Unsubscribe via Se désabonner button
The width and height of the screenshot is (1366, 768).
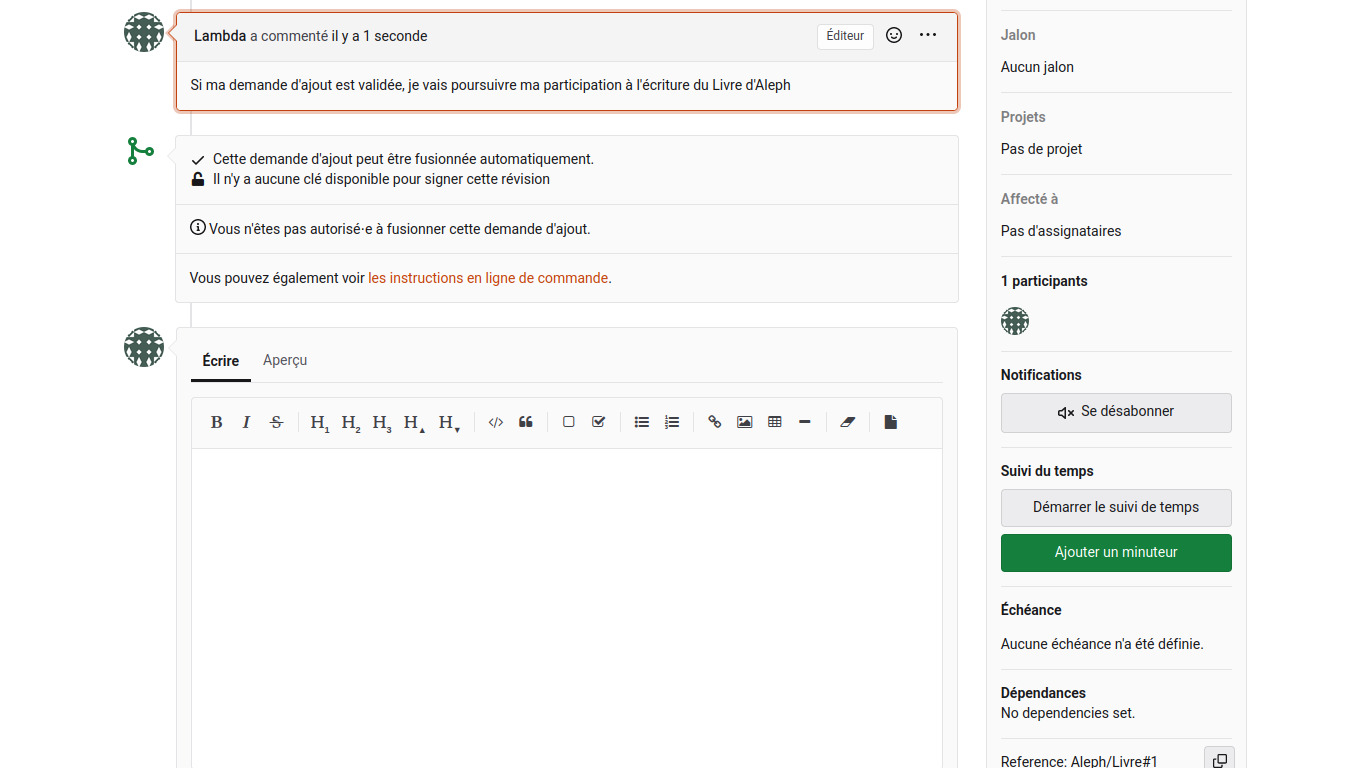(1116, 412)
